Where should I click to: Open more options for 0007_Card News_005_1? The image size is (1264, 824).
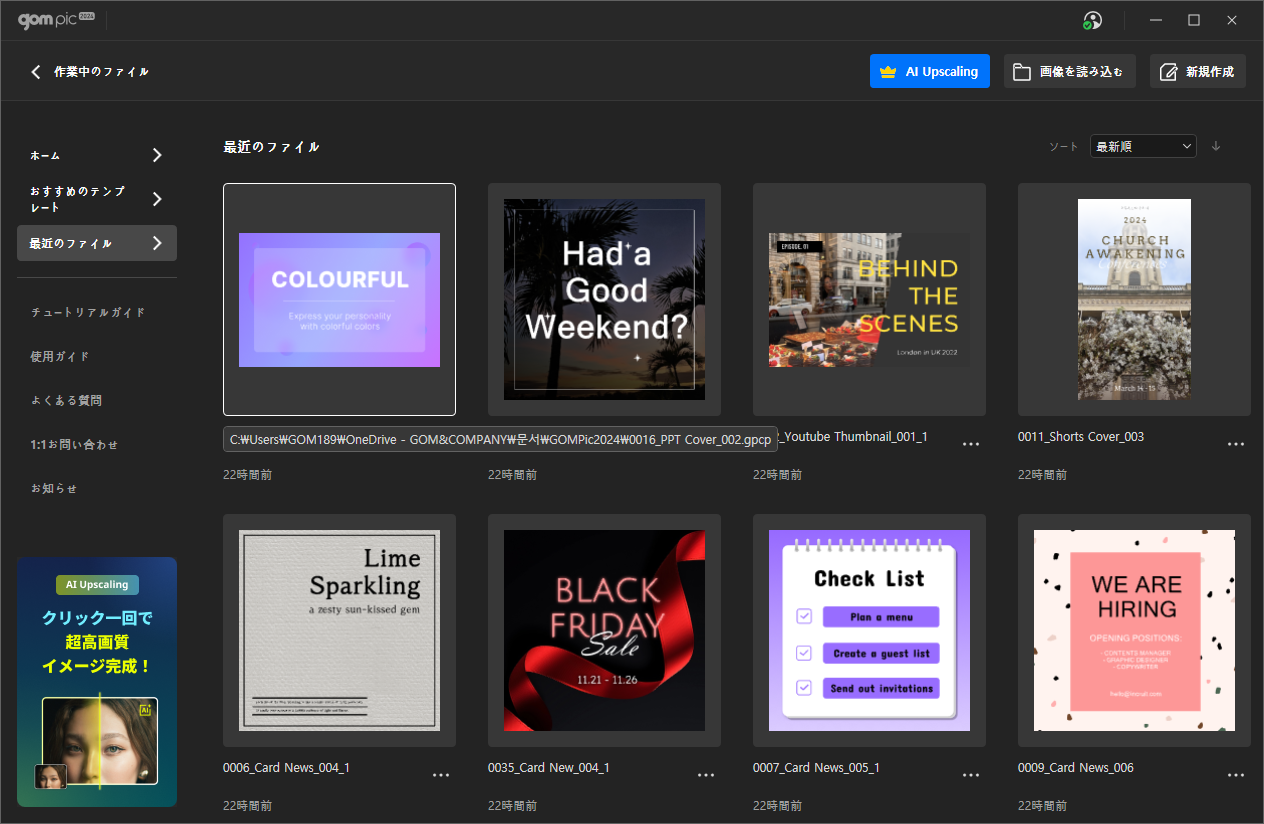click(971, 775)
